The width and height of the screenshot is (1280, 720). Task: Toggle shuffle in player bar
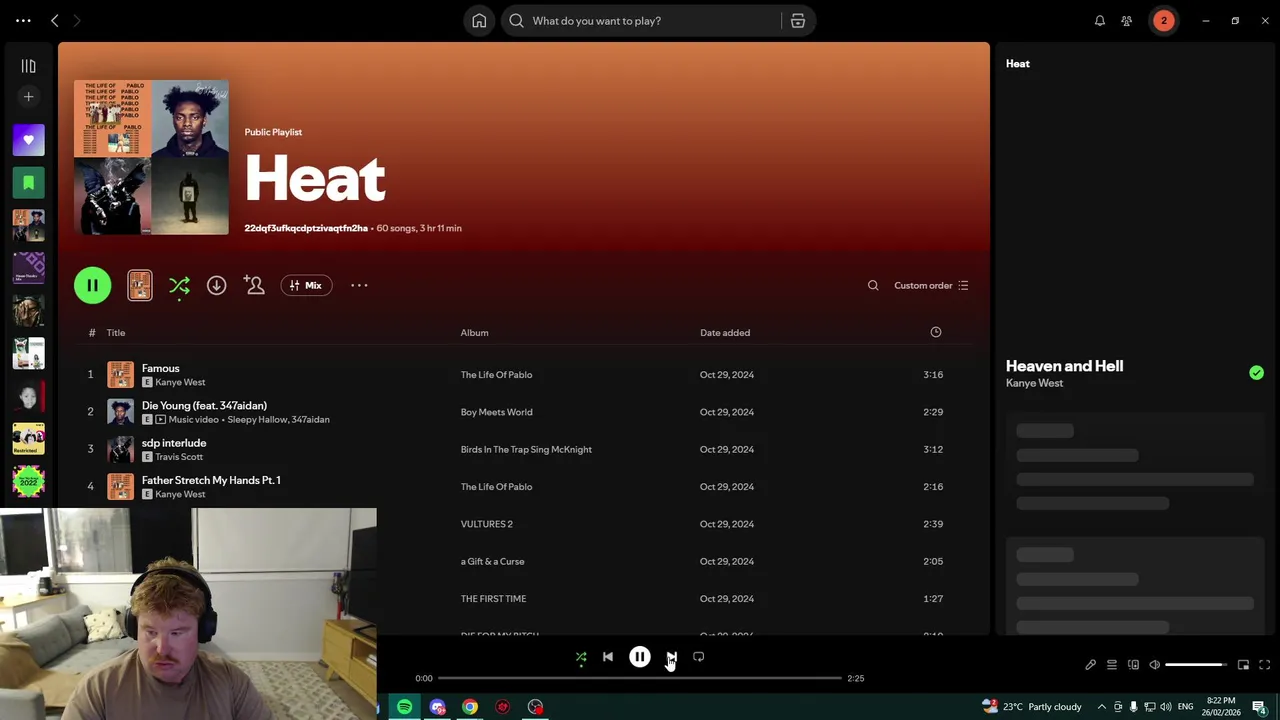coord(581,657)
